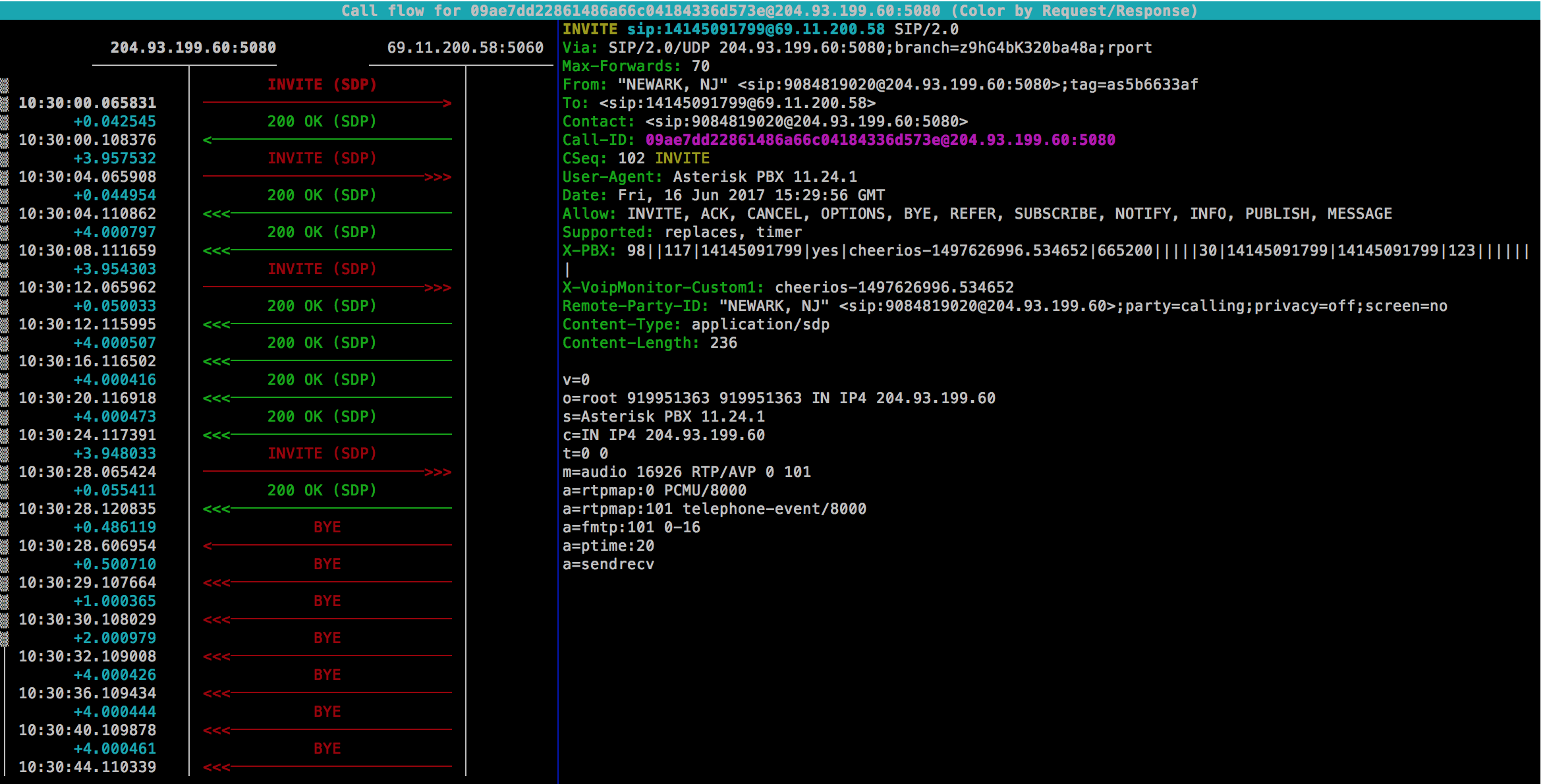The image size is (1547, 784).
Task: Click the +0.042545 time delta
Action: coord(115,121)
